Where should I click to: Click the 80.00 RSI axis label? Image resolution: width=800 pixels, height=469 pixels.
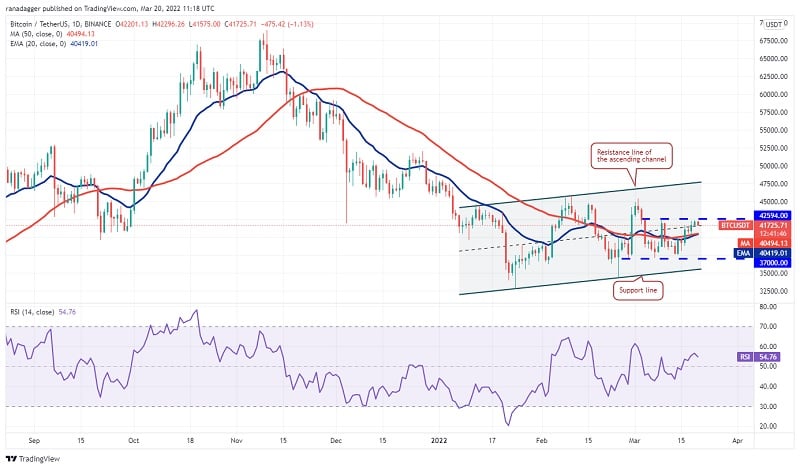pos(768,307)
